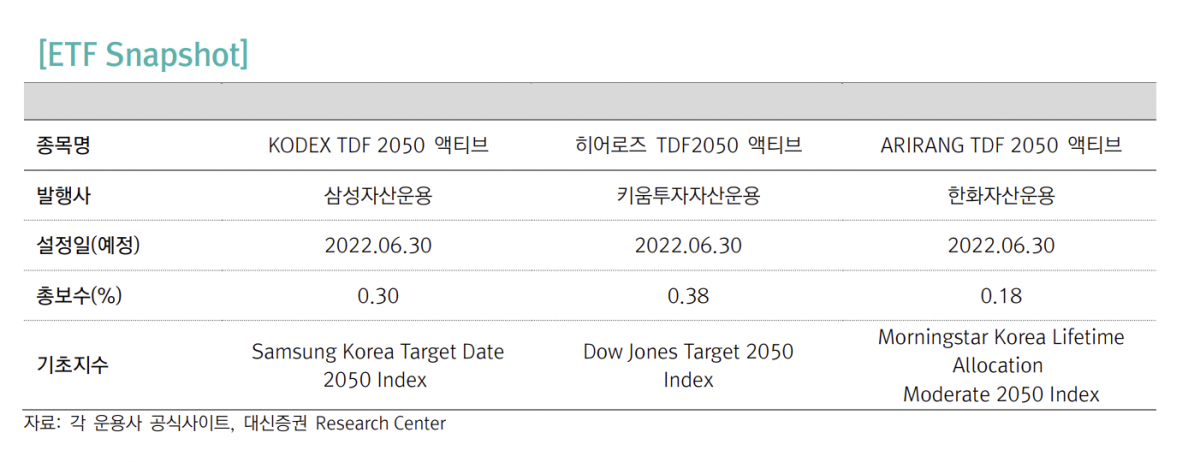Click the 총보수(%) row label
Image resolution: width=1200 pixels, height=462 pixels.
coord(76,295)
